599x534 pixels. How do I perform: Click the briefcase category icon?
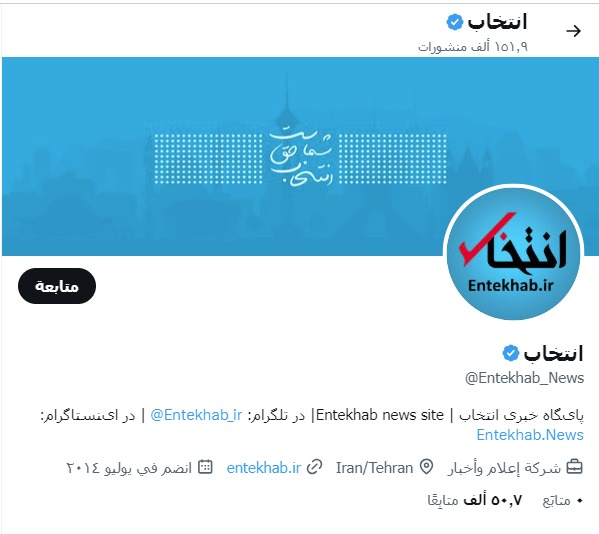[x=574, y=467]
